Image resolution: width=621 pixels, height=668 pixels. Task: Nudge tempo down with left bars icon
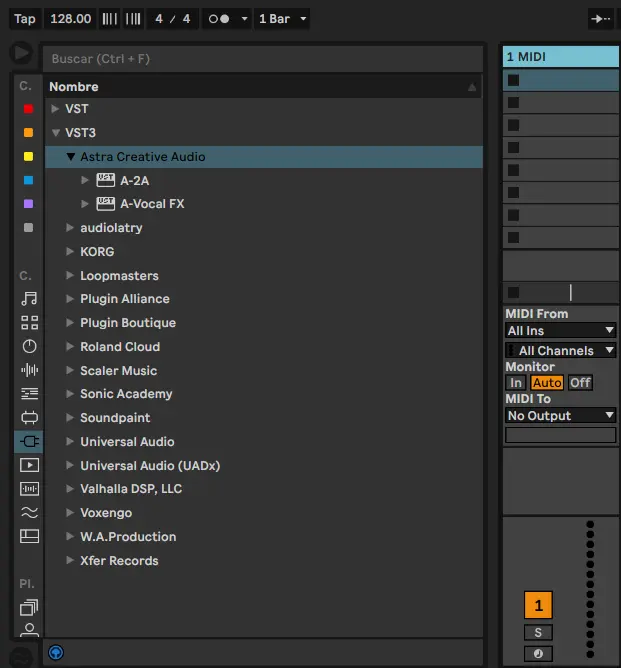[x=109, y=19]
